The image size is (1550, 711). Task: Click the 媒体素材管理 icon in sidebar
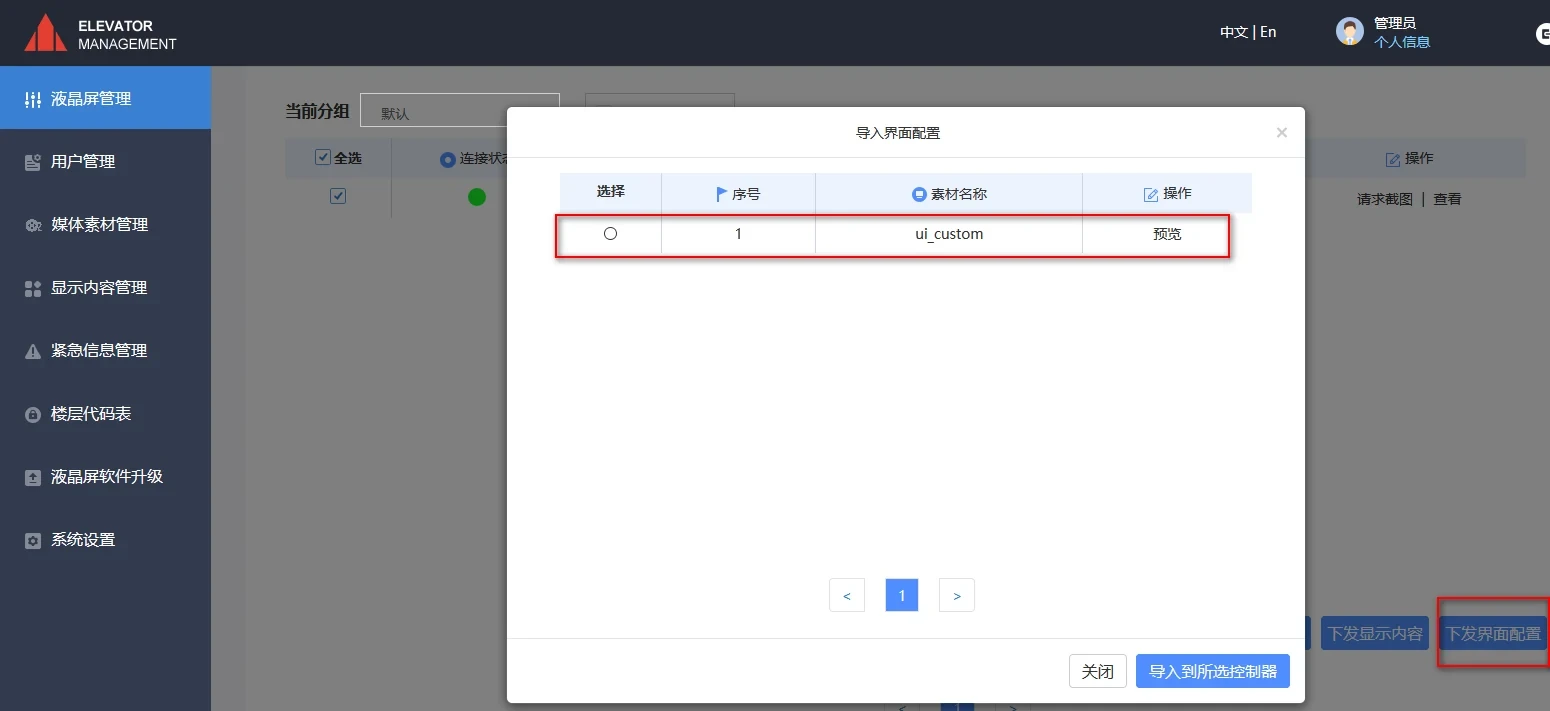[x=33, y=225]
